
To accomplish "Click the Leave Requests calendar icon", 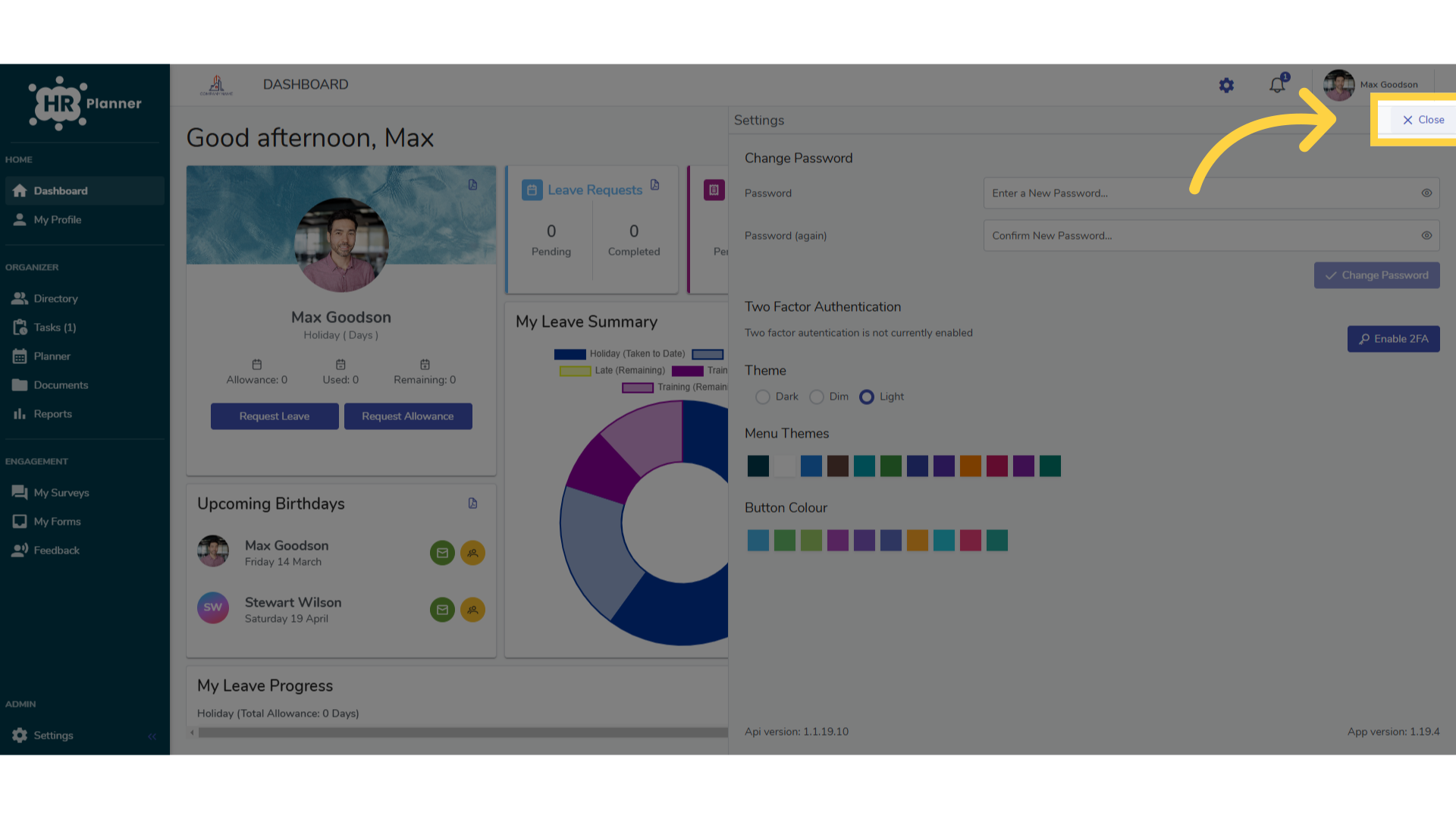I will pos(532,190).
